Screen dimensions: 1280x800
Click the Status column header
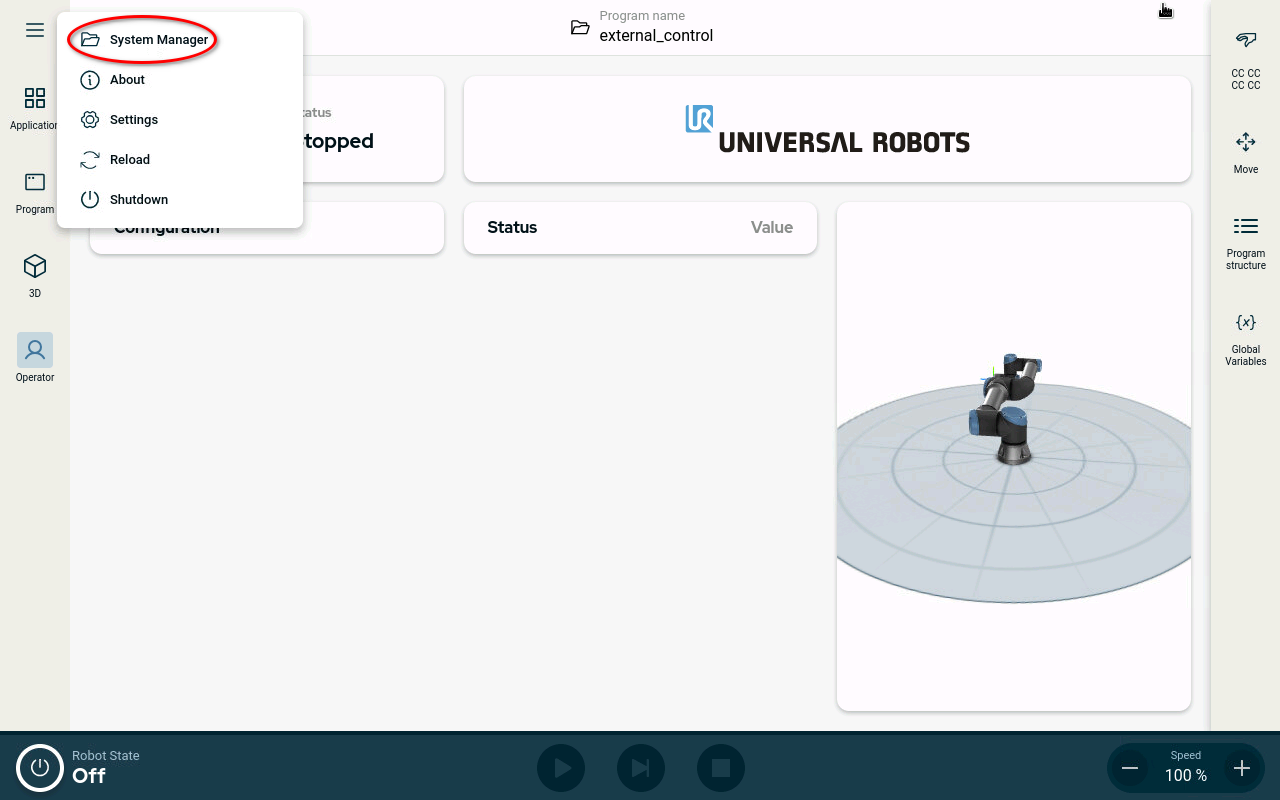(512, 227)
